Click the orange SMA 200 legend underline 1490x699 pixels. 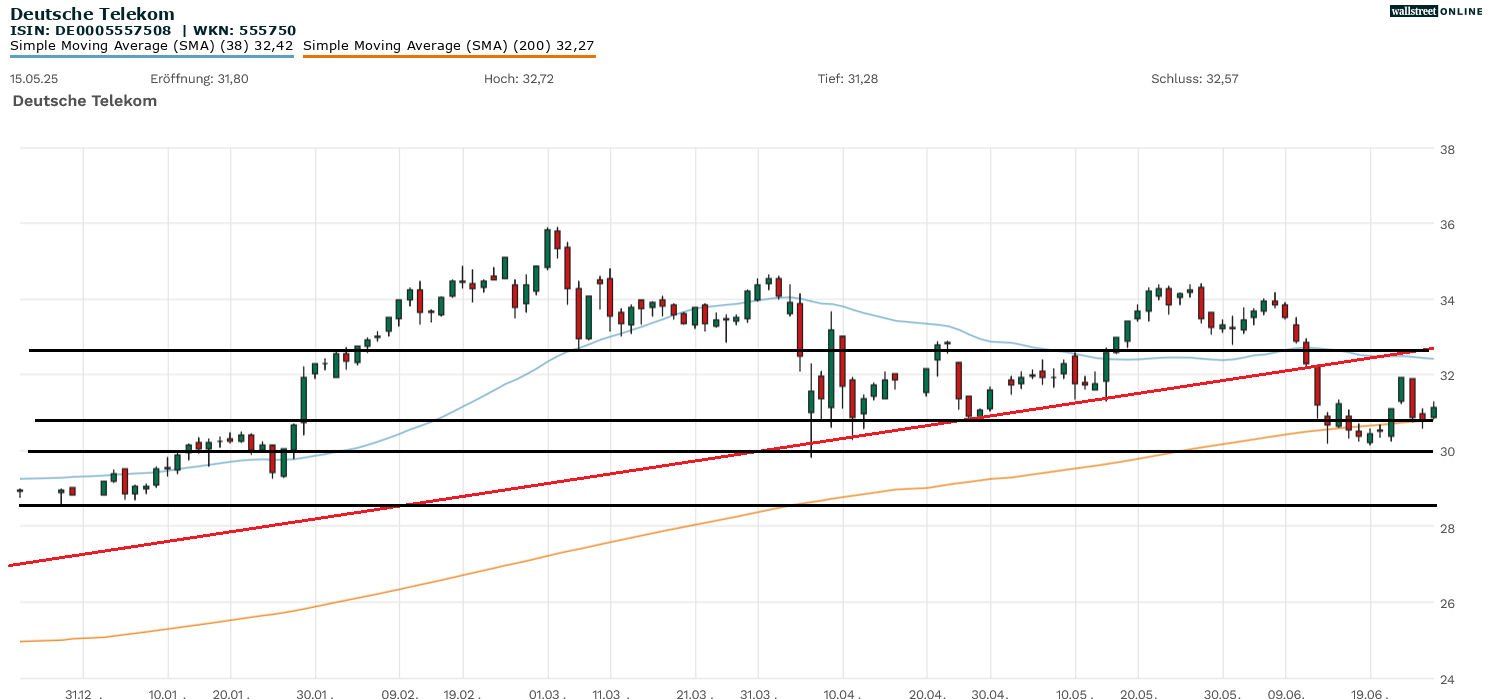point(448,56)
